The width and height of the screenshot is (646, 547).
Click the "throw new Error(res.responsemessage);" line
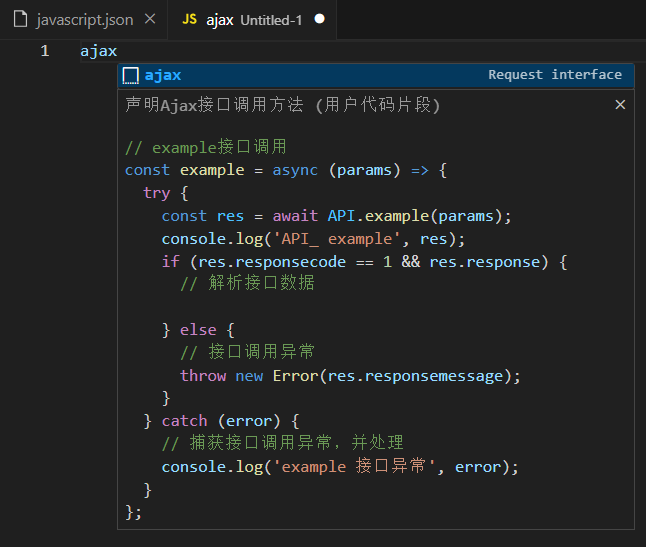coord(350,376)
